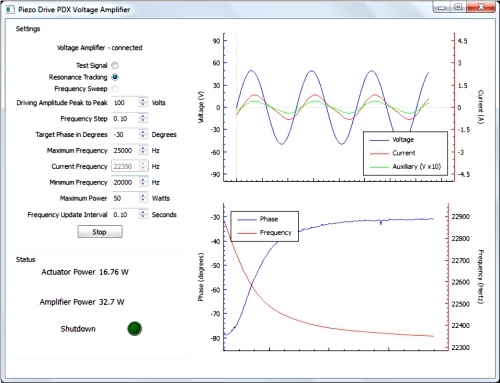The height and width of the screenshot is (383, 500).
Task: Click the Current Frequency field showing 22350
Action: click(125, 166)
